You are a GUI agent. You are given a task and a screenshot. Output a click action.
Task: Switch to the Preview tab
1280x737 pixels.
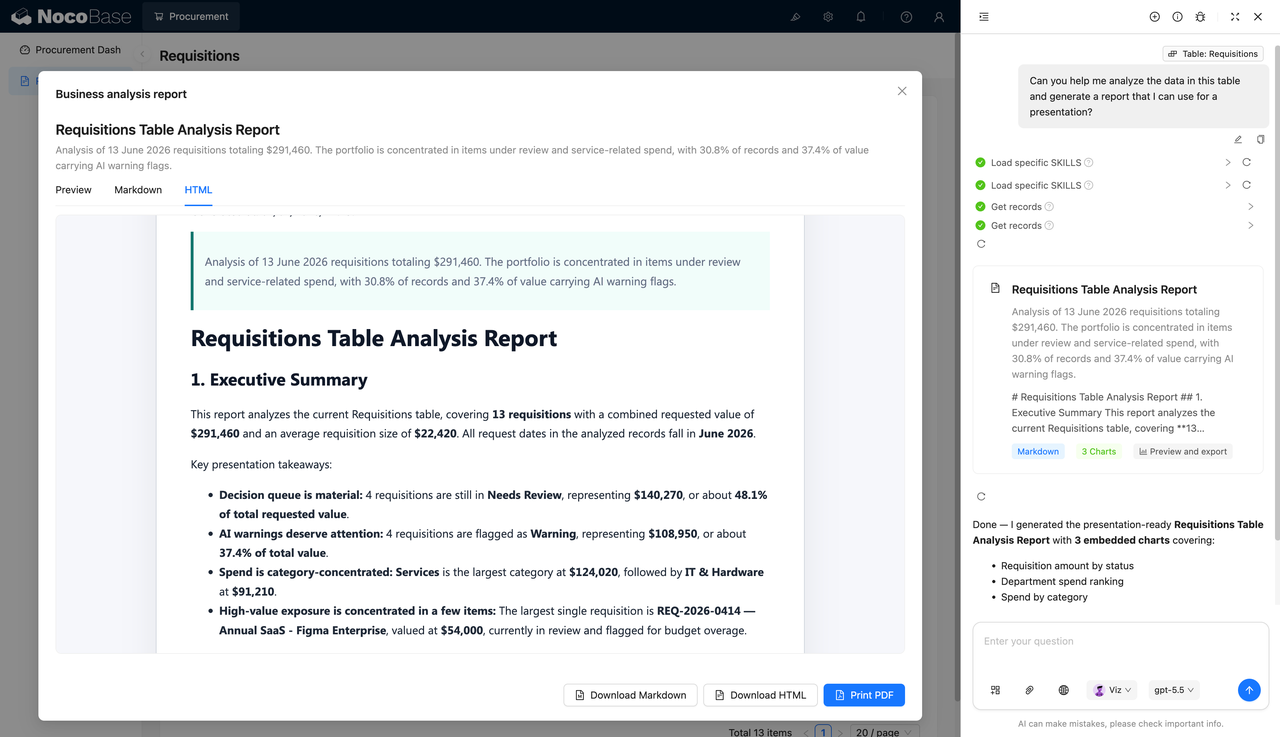[74, 190]
